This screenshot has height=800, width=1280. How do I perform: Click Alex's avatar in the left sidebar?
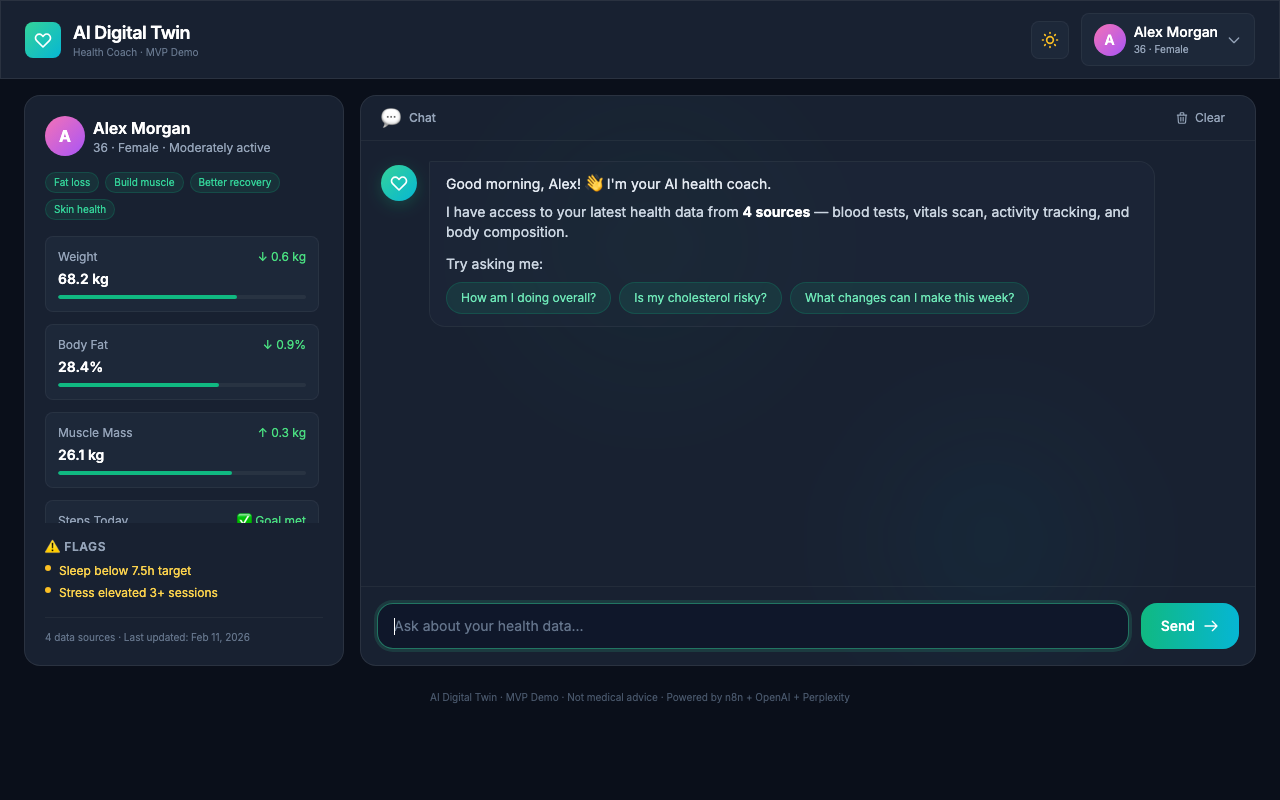point(64,135)
